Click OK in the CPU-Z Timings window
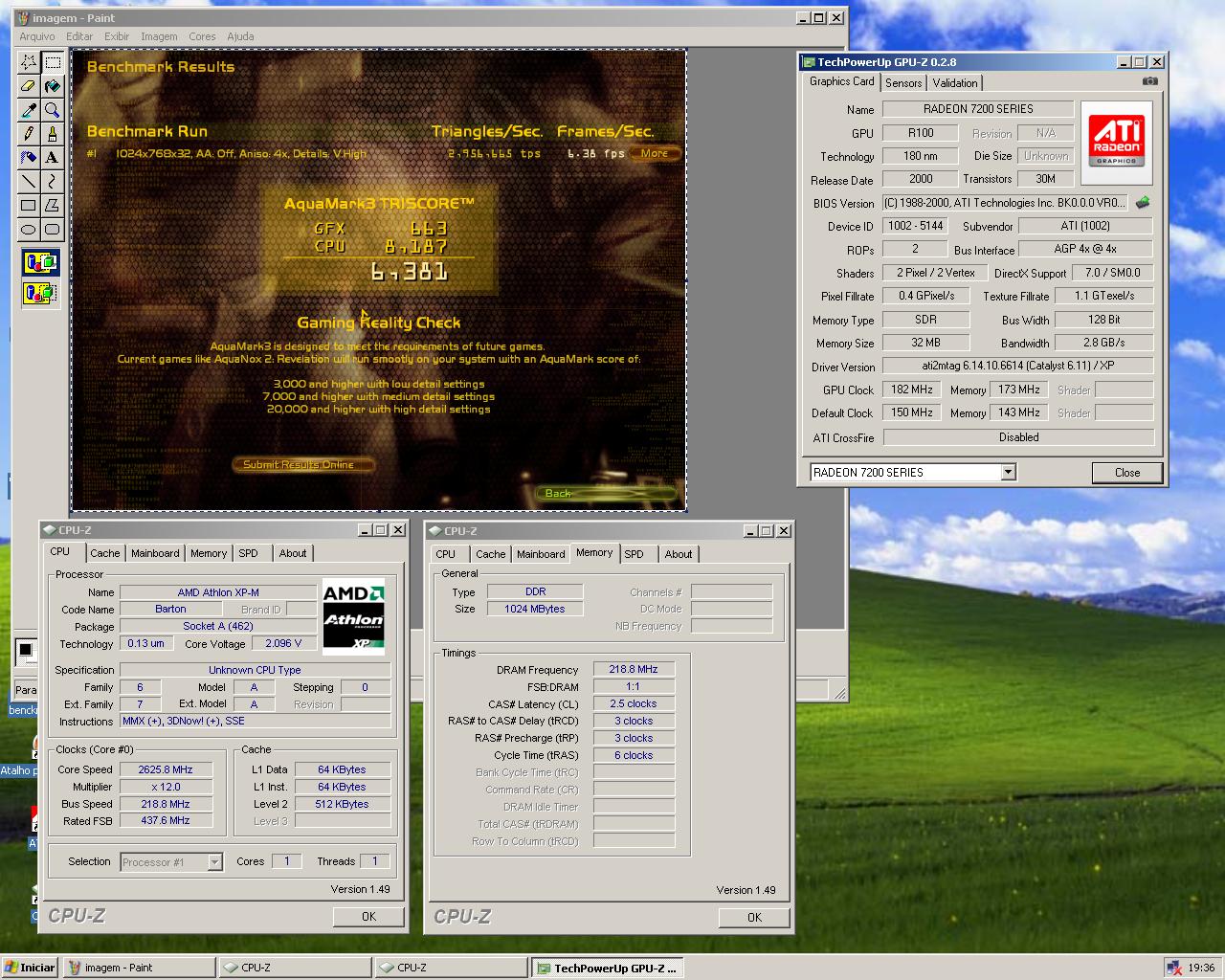 point(754,917)
